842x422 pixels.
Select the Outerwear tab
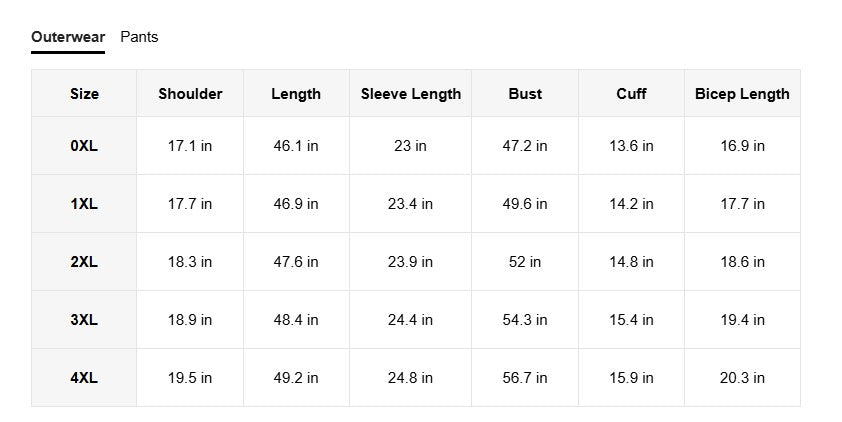(68, 37)
